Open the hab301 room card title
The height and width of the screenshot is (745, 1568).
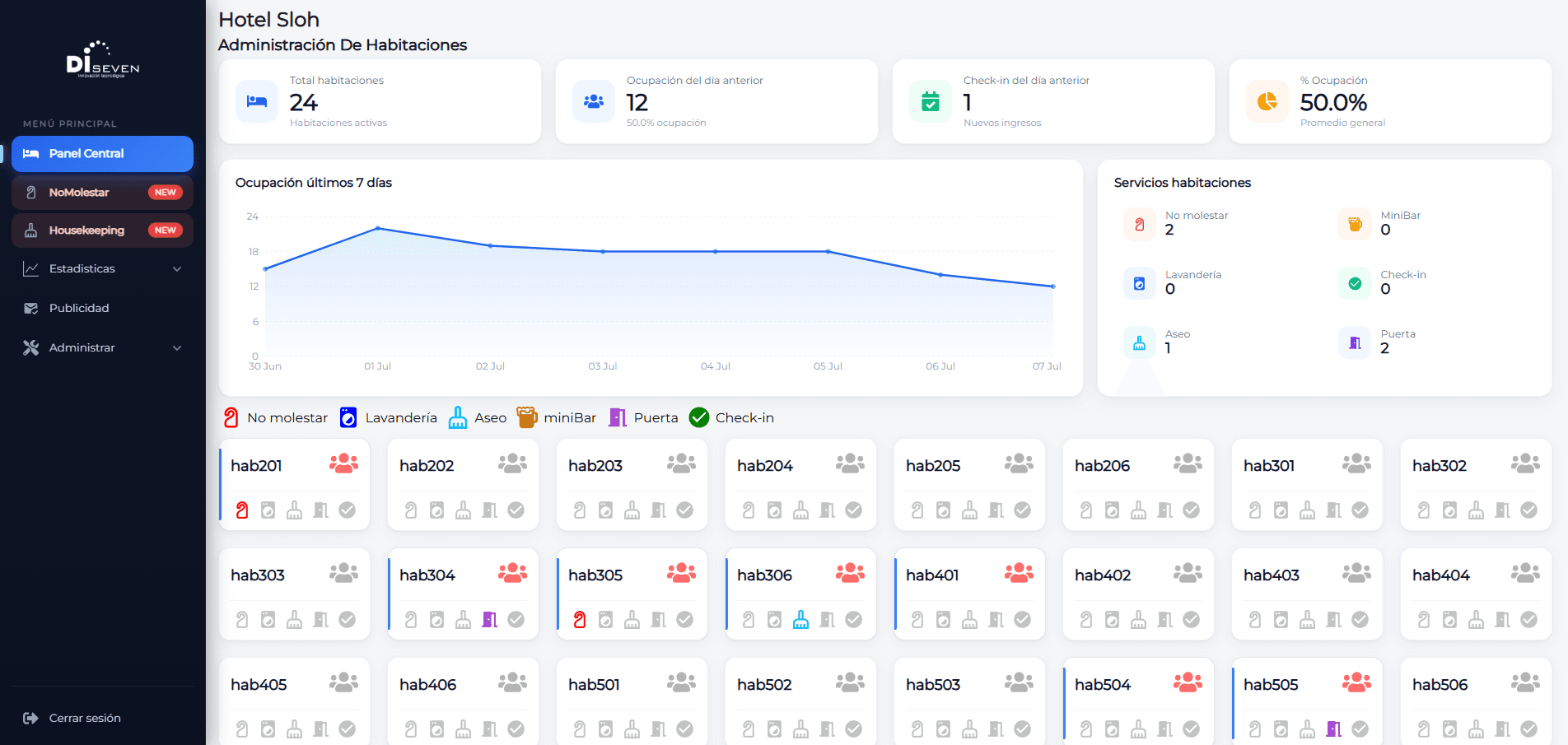[x=1269, y=466]
